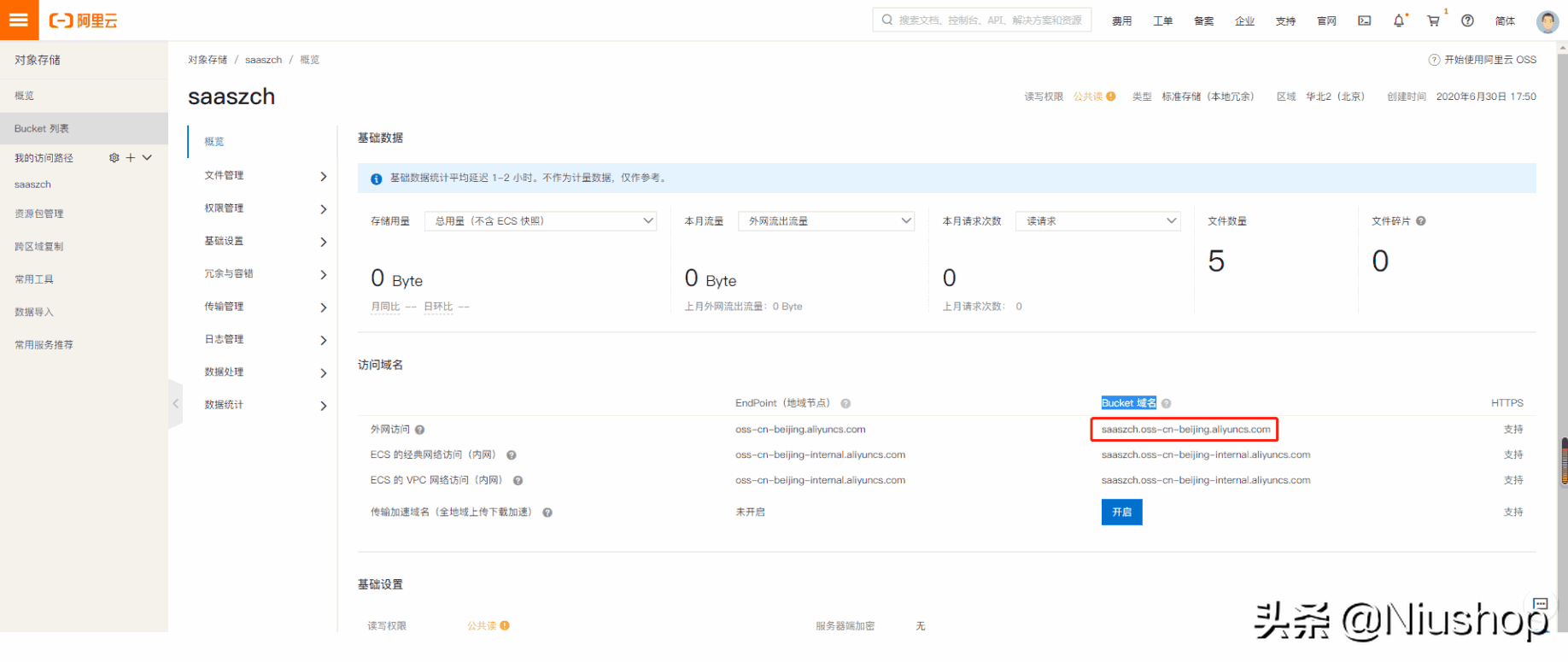The width and height of the screenshot is (1568, 662).
Task: Open the help question mark icon
Action: click(x=1467, y=21)
